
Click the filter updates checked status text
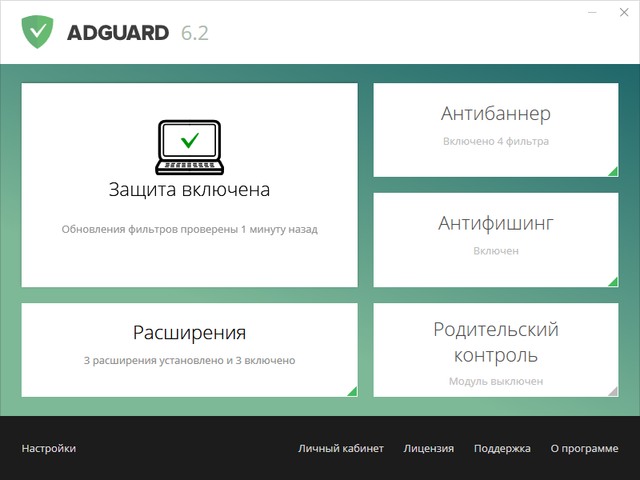(x=189, y=229)
